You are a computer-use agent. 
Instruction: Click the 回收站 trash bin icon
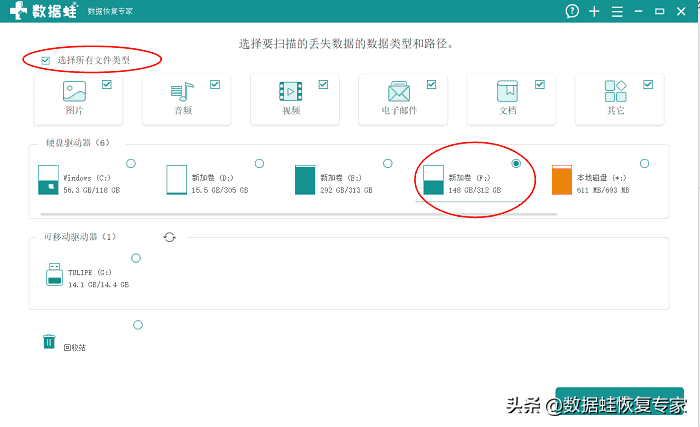click(49, 342)
